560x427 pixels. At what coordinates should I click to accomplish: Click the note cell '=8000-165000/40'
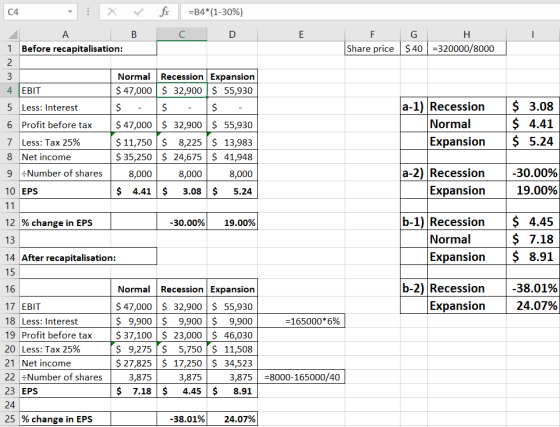click(301, 377)
